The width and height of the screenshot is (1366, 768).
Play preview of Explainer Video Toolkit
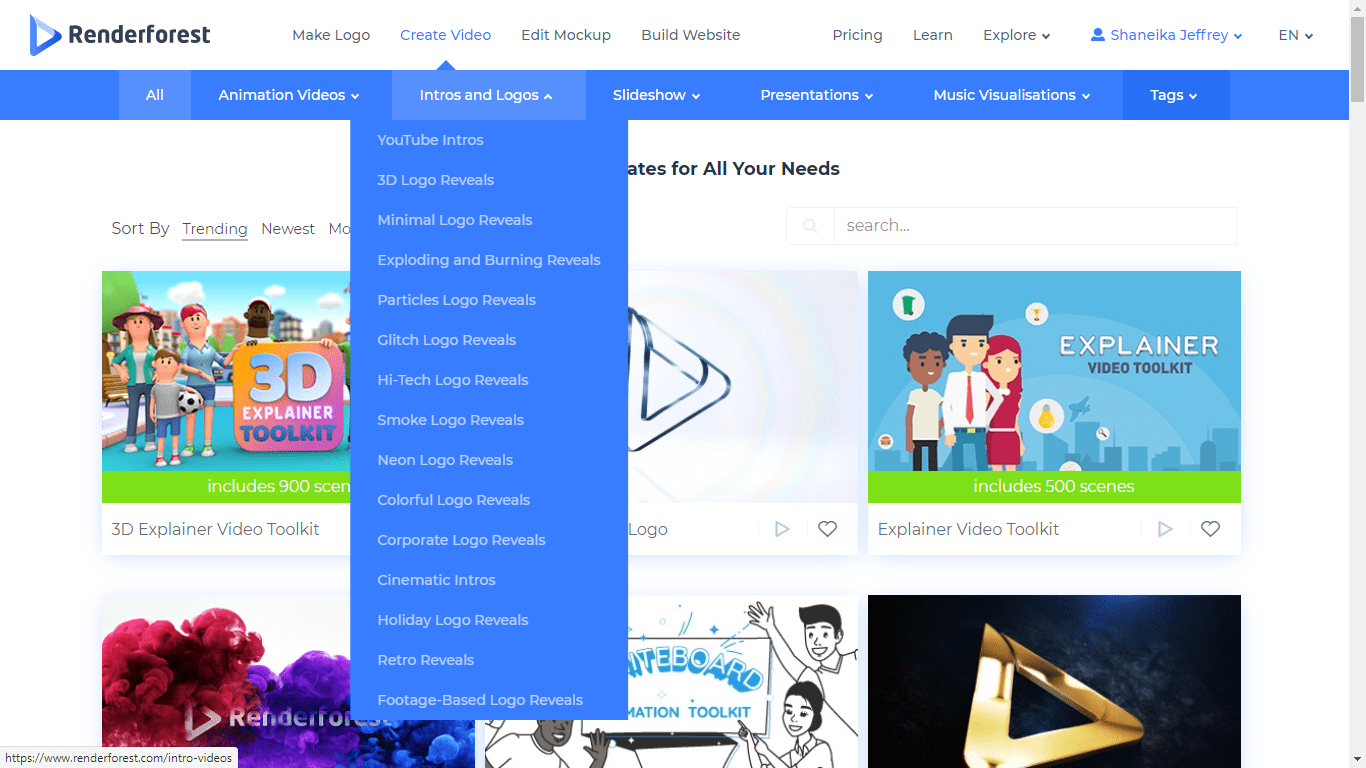[1165, 529]
